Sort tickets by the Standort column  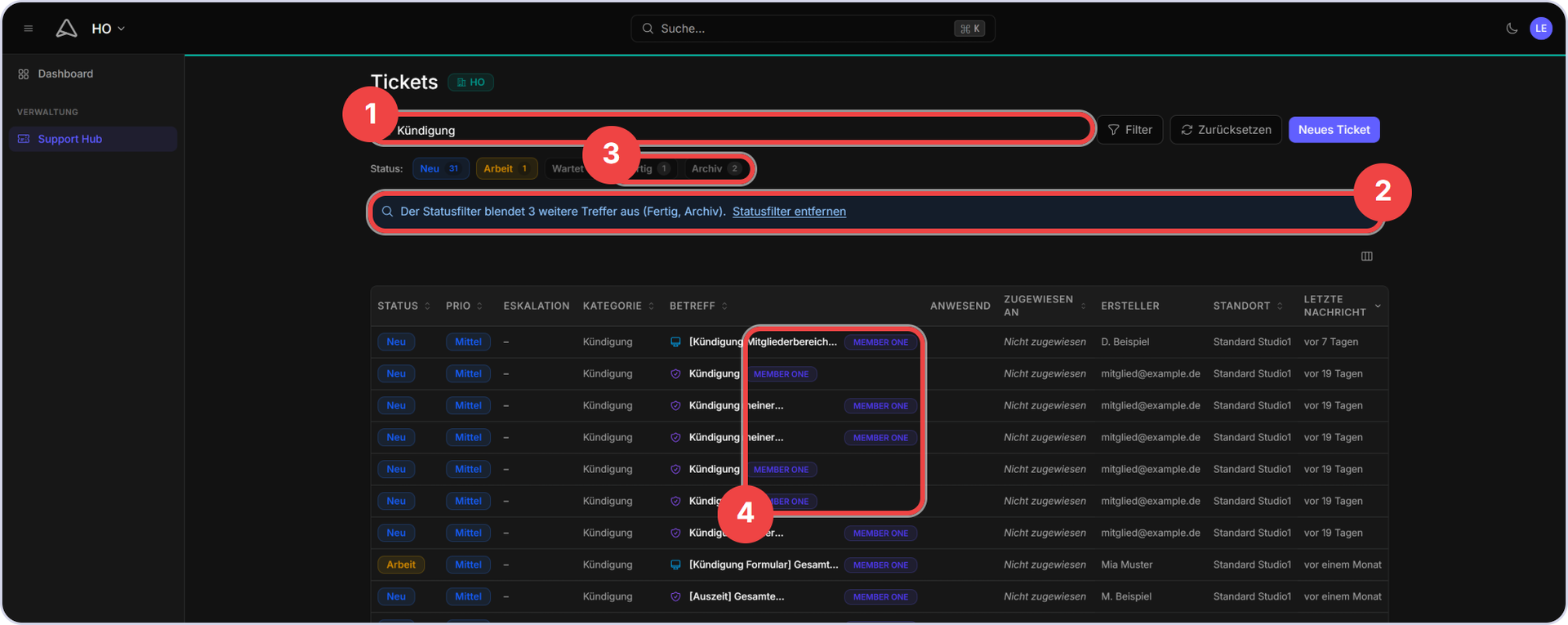(1248, 306)
